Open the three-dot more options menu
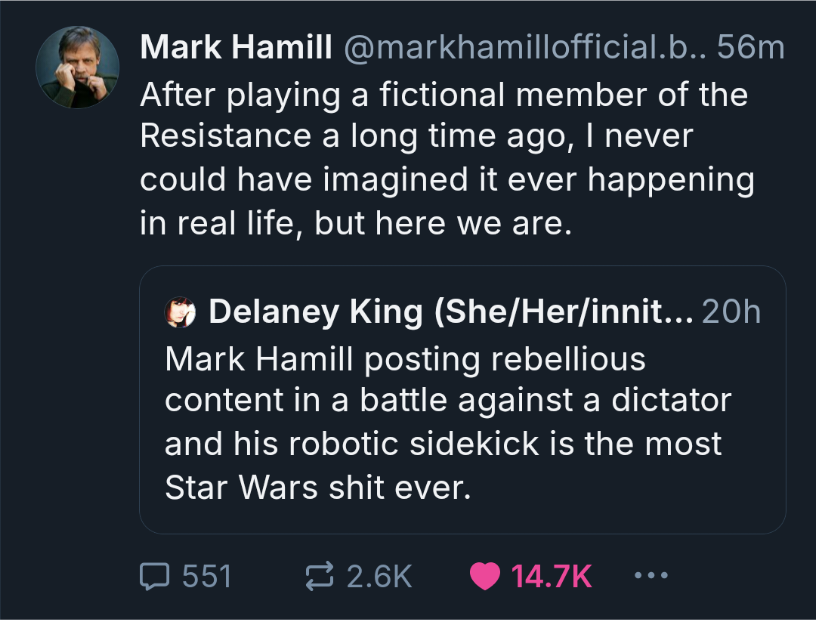Viewport: 816px width, 620px height. coord(650,575)
